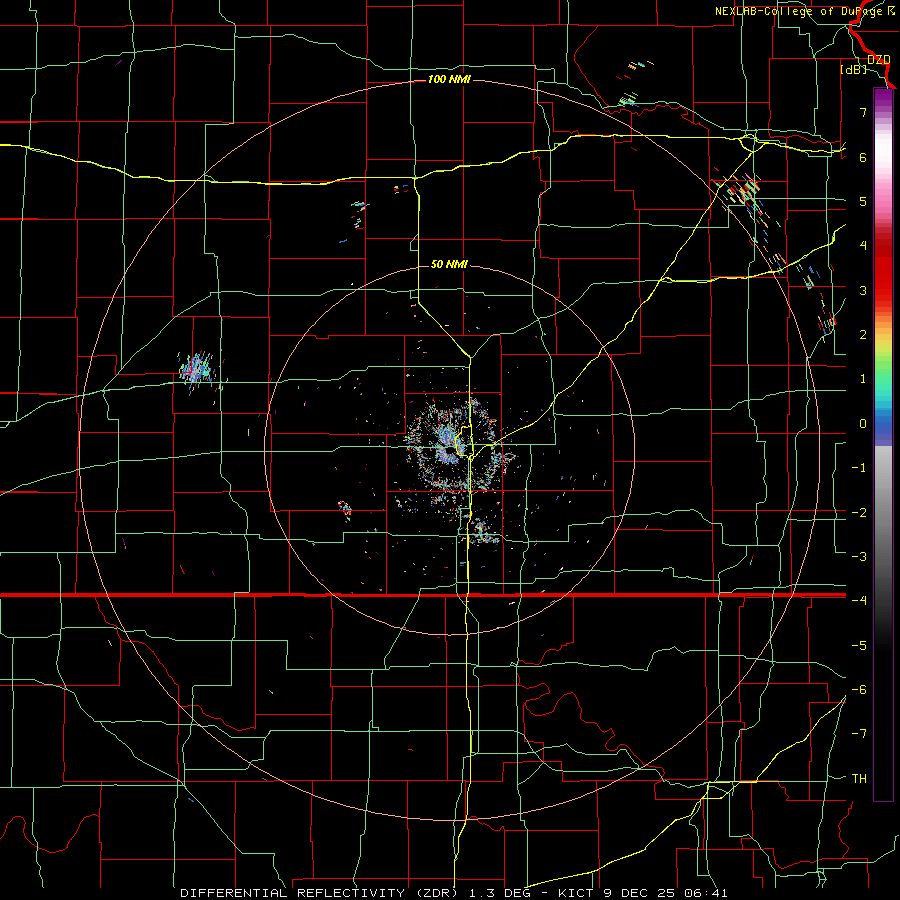Click the "50 NMI" range ring label
Image resolution: width=900 pixels, height=900 pixels.
click(449, 264)
